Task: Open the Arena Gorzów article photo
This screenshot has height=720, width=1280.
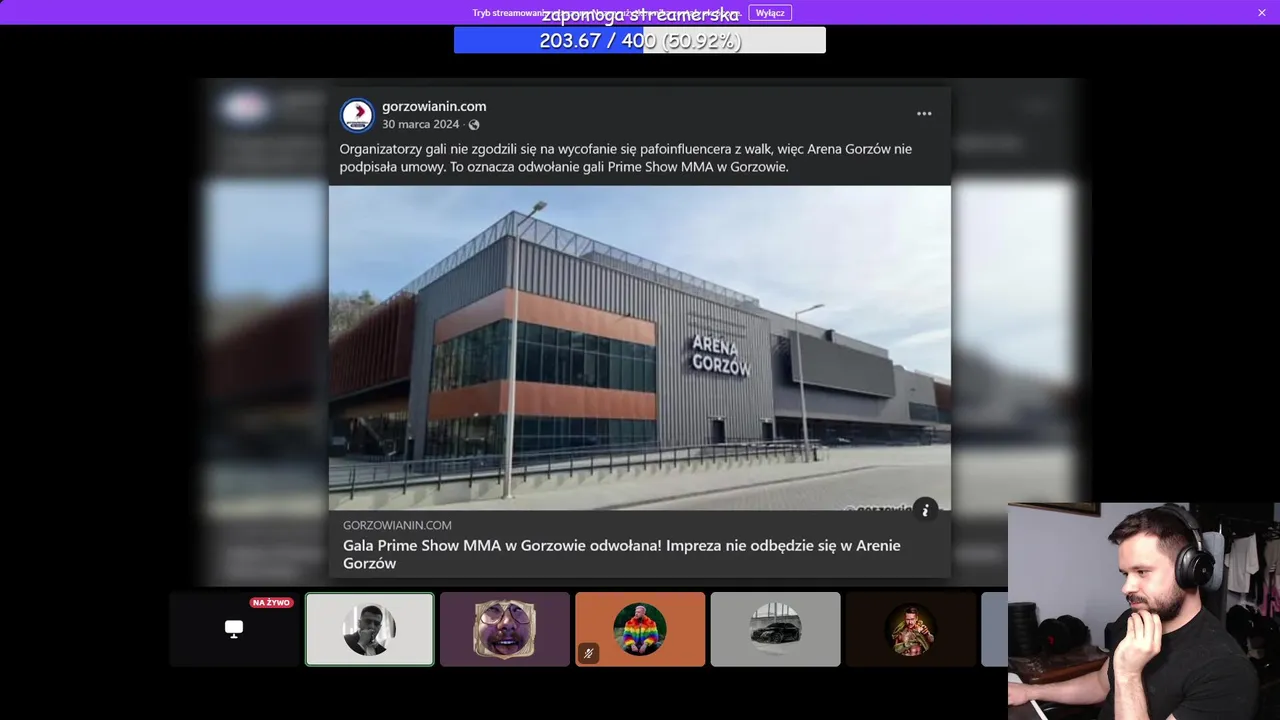Action: pos(640,348)
